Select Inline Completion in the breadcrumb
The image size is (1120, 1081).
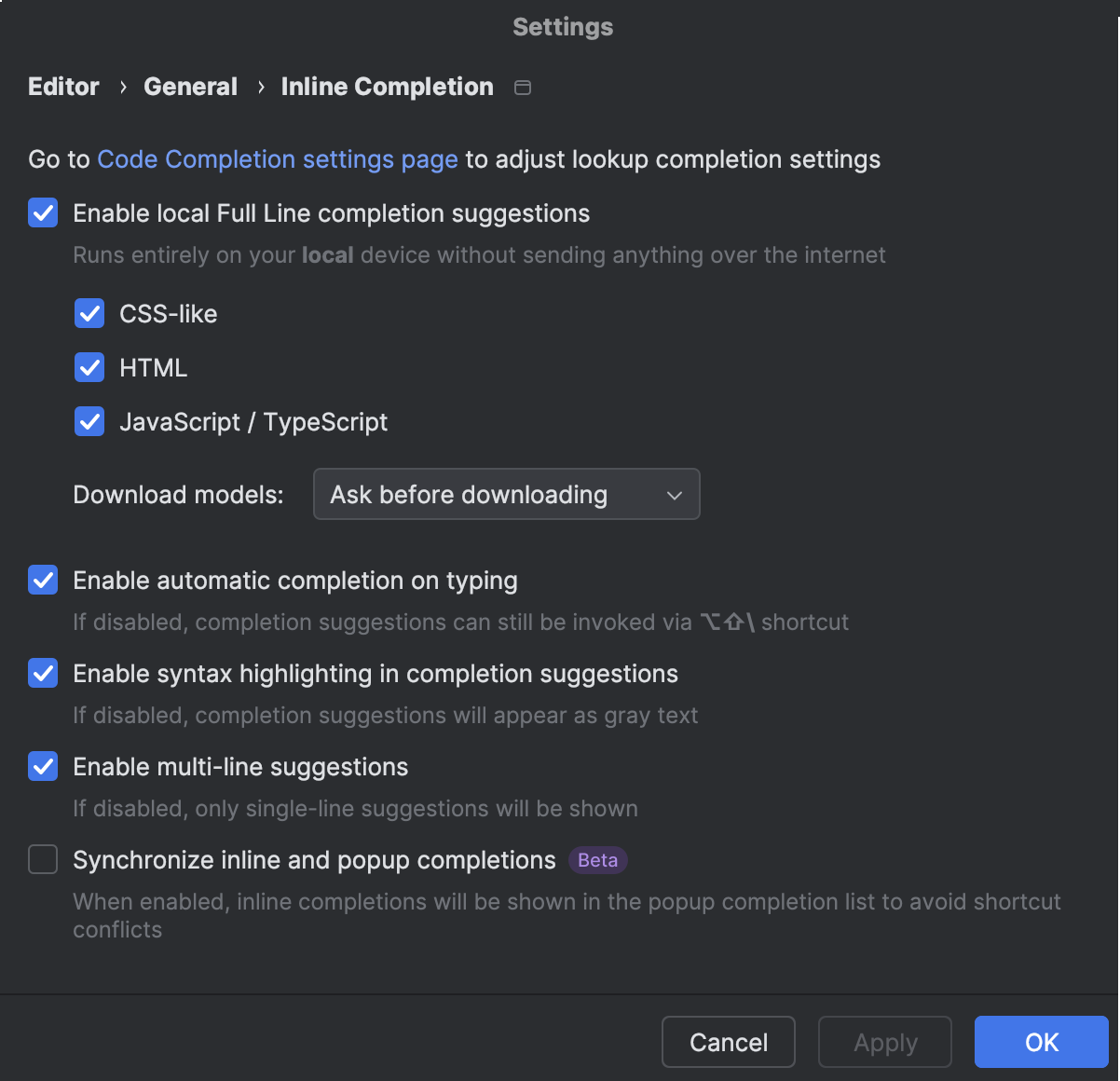click(x=387, y=87)
